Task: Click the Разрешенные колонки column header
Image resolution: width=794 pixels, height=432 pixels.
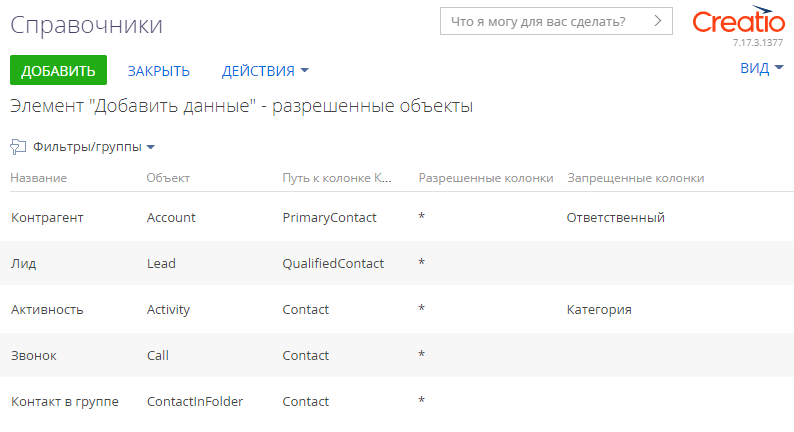Action: click(486, 178)
